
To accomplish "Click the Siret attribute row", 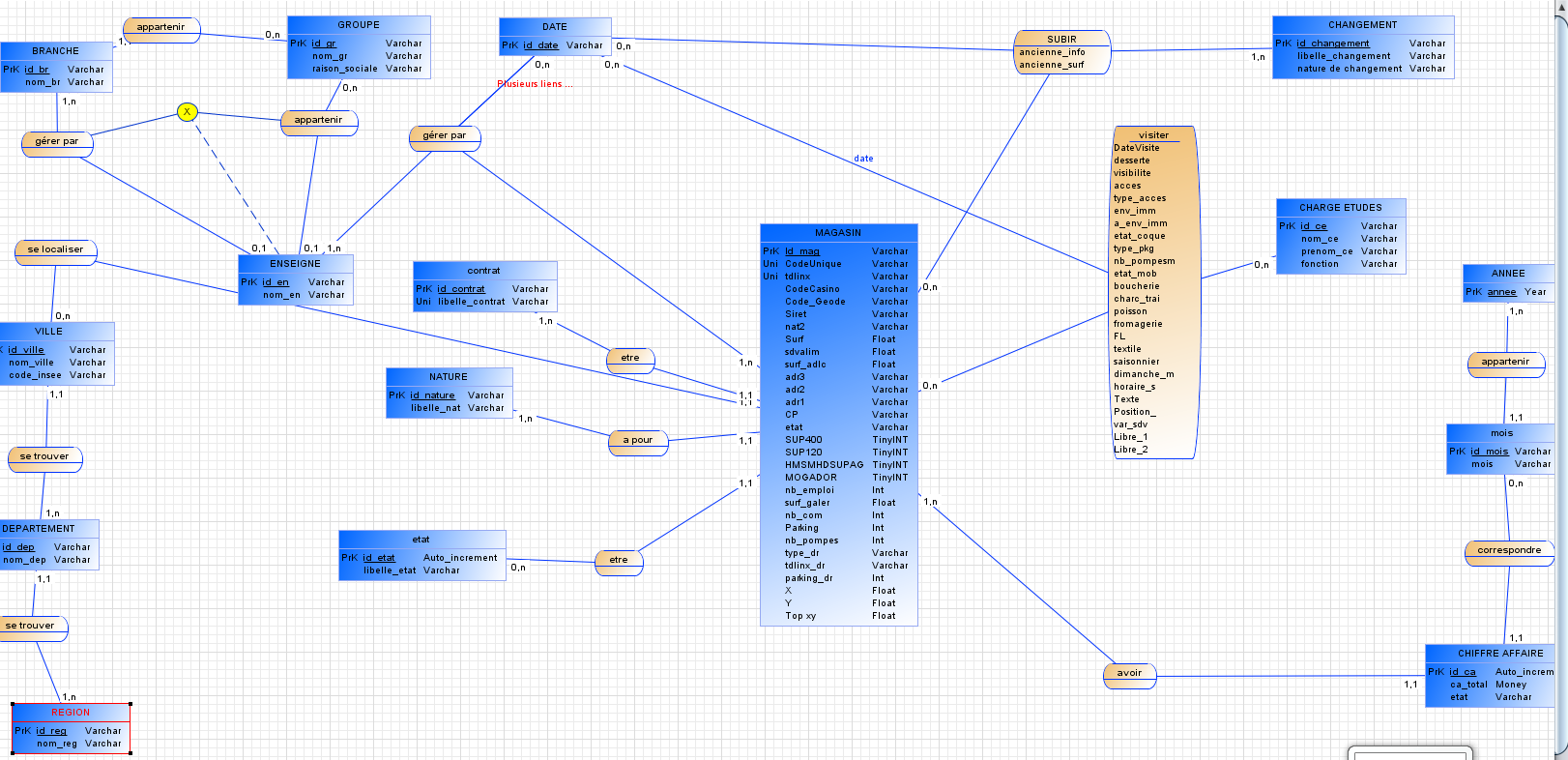I will point(838,314).
